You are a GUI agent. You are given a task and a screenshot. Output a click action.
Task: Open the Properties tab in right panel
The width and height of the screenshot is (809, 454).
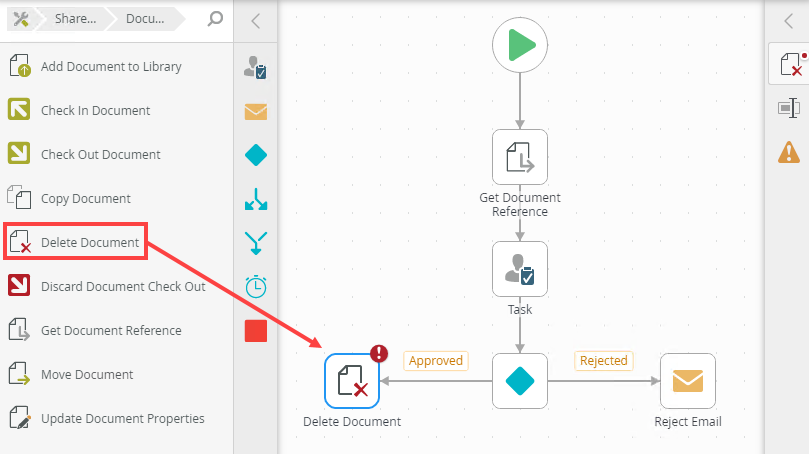pyautogui.click(x=788, y=108)
